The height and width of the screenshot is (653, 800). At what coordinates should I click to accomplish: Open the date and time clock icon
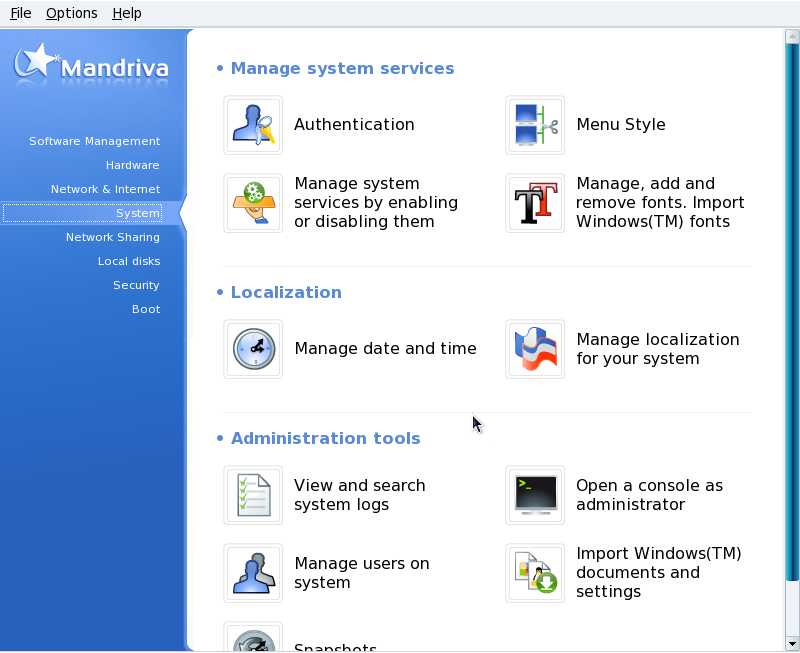click(253, 349)
